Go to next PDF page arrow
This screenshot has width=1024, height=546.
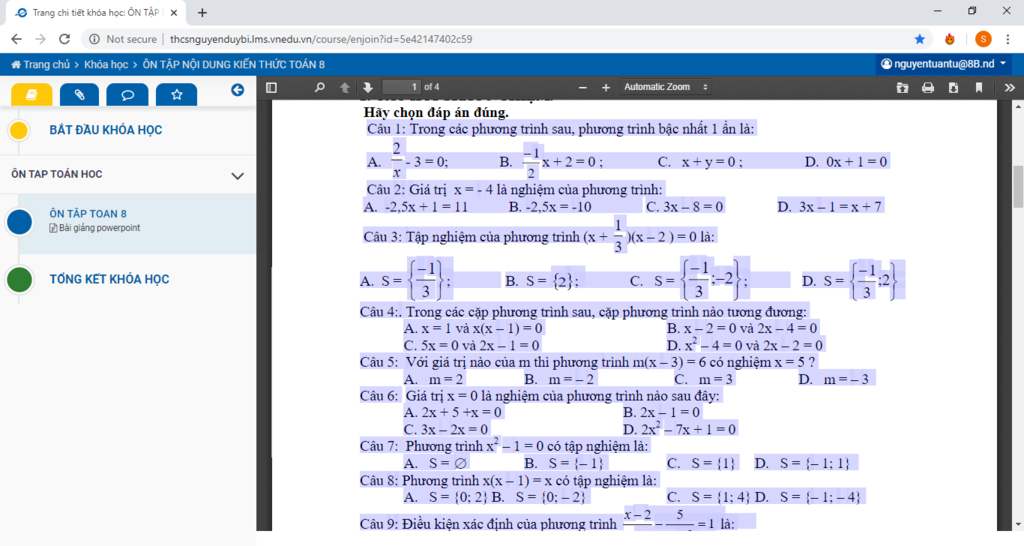pos(368,87)
